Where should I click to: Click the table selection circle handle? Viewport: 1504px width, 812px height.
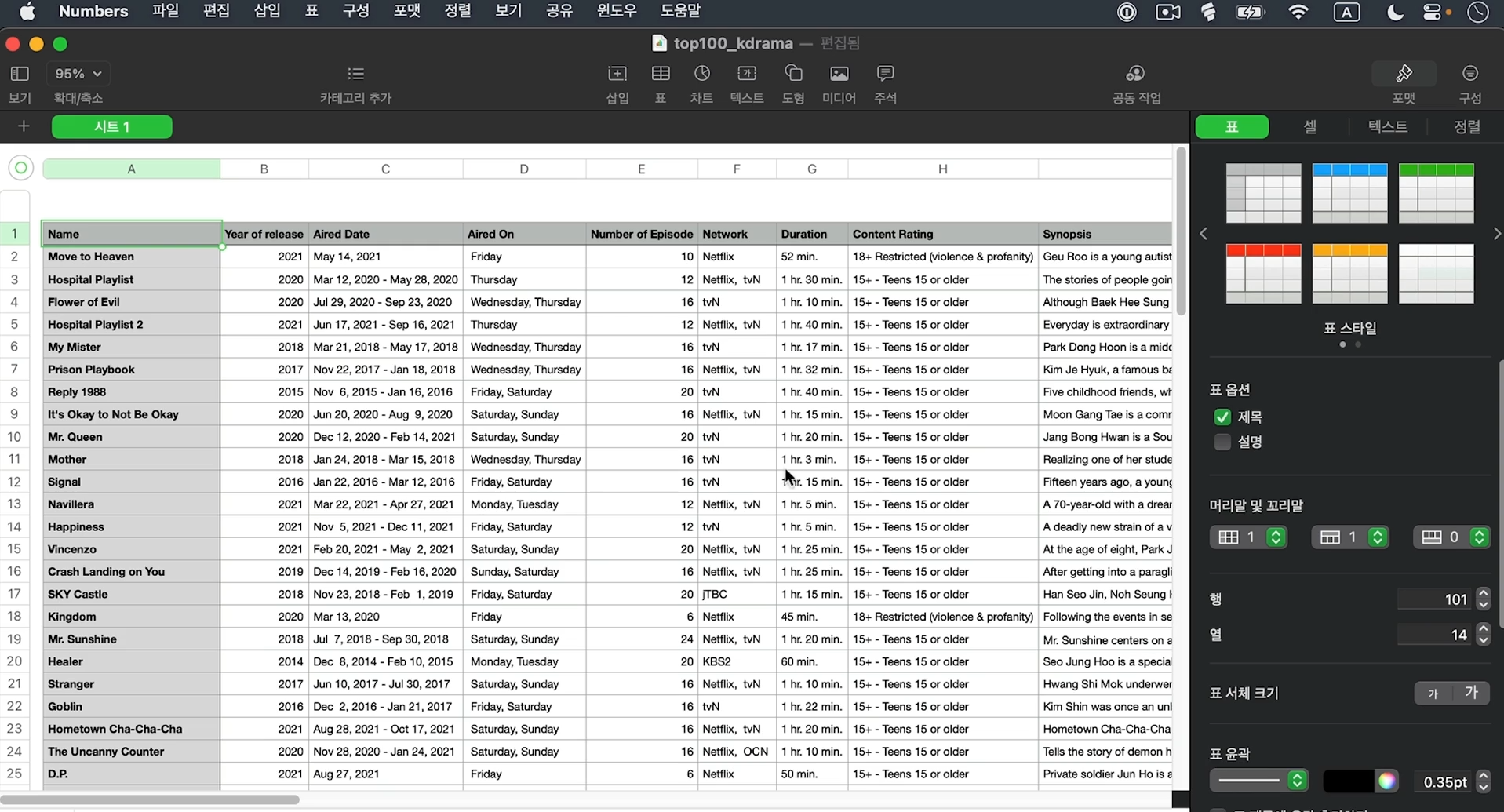[21, 167]
